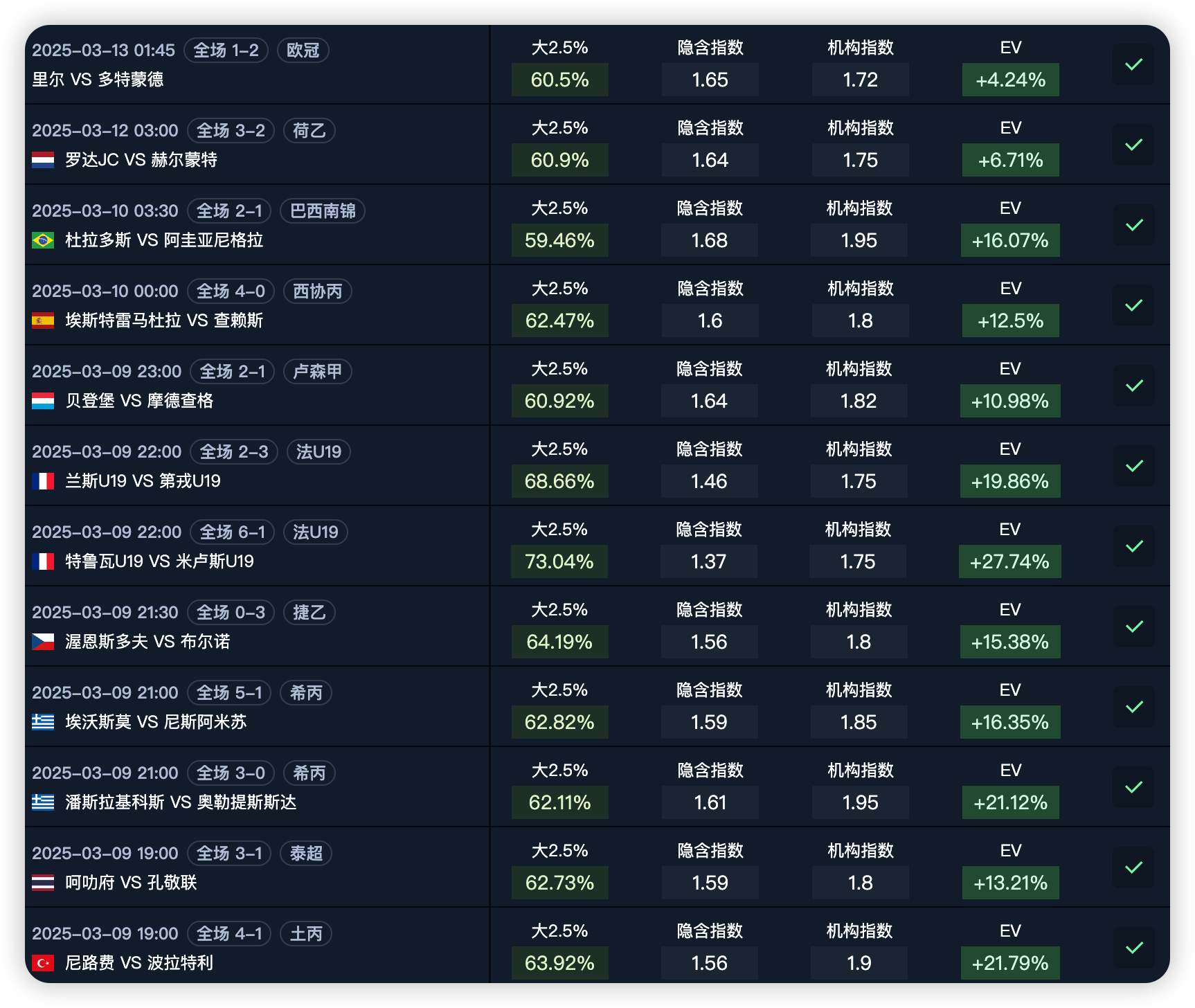
Task: Click the Spain flag beside 埃斯特雷马杜拉 match
Action: tap(43, 321)
